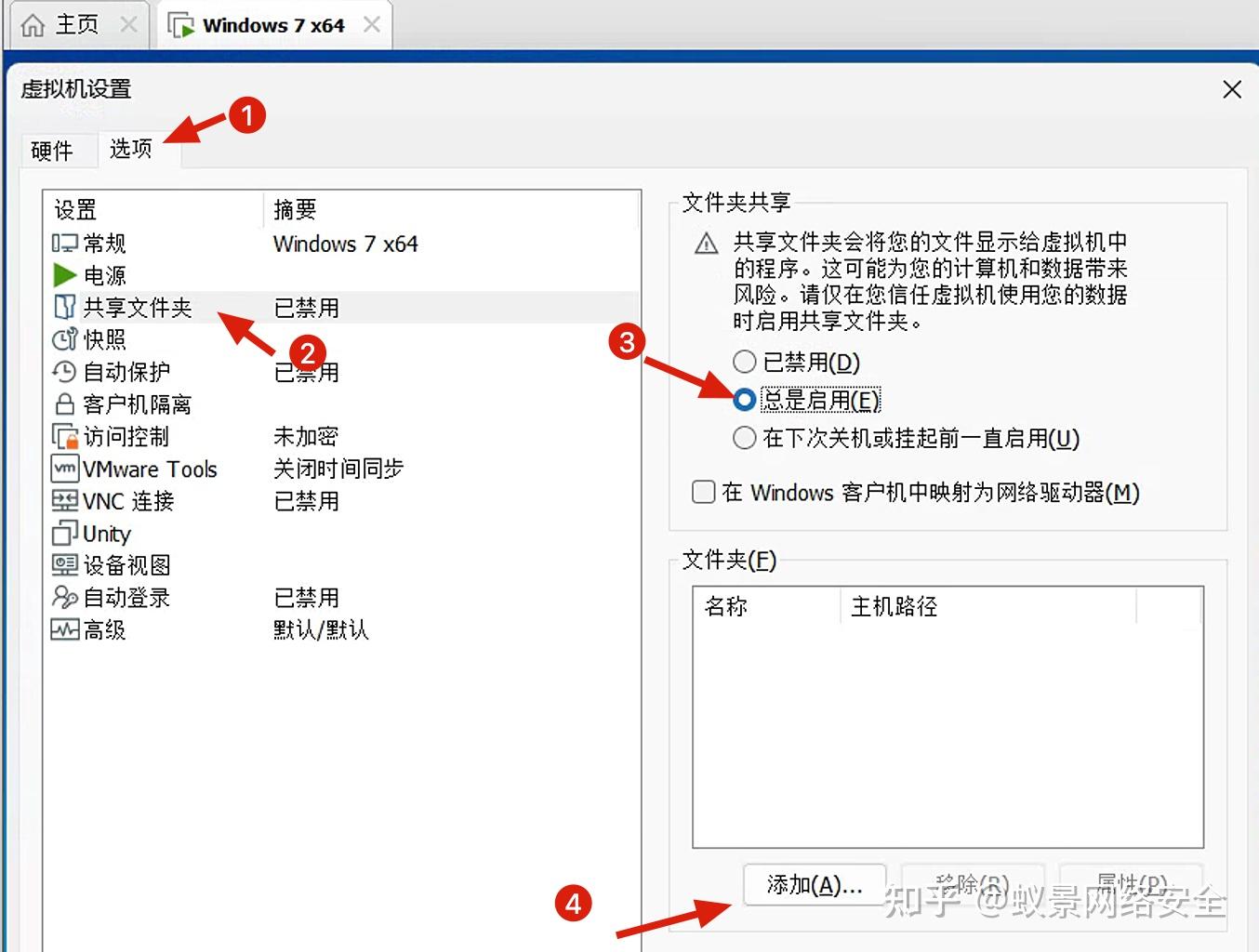Open the 快照 snapshot camera icon
Screen dimensions: 1259x952
pos(63,339)
